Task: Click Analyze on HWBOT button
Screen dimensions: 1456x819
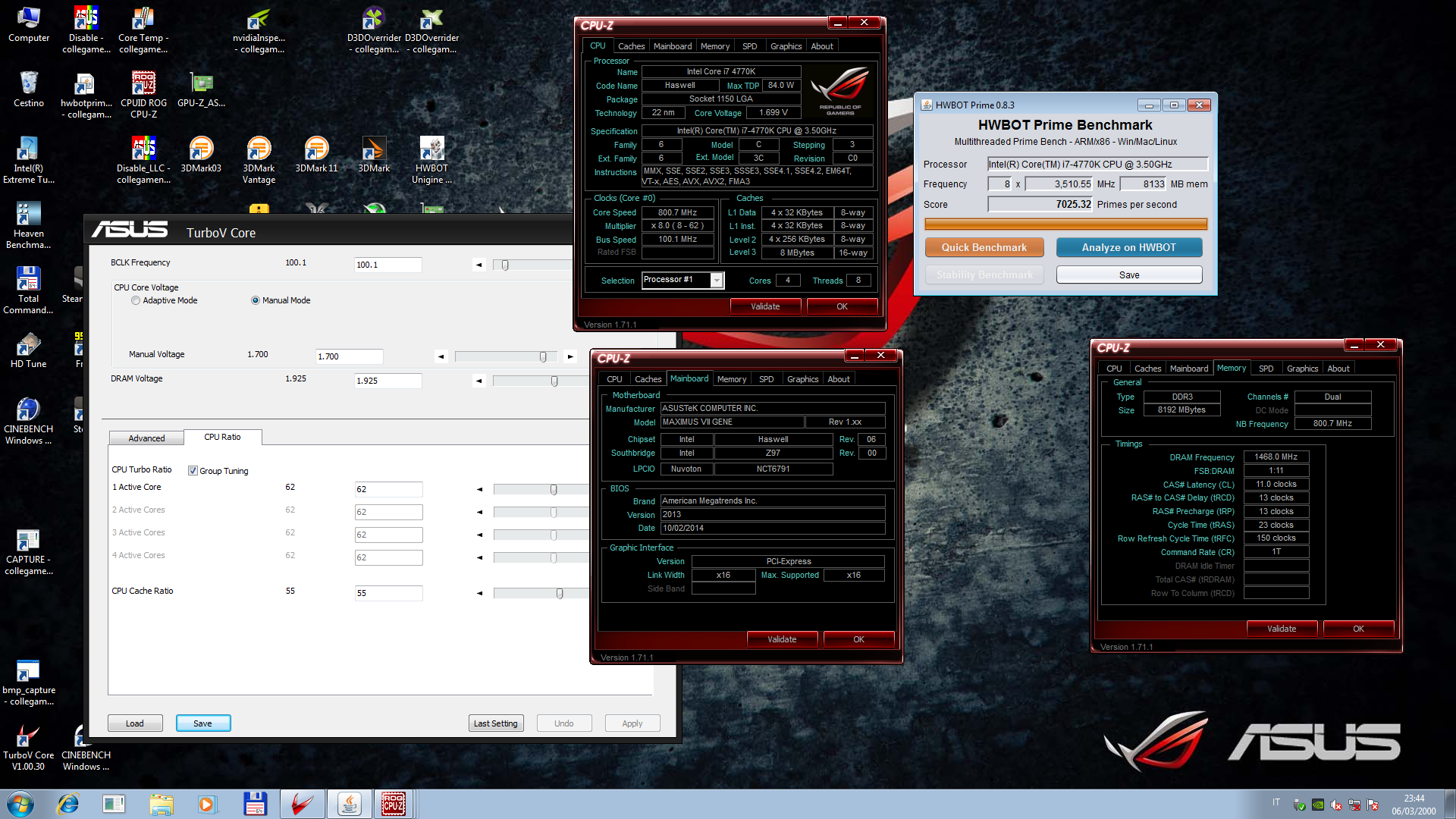Action: pyautogui.click(x=1128, y=247)
